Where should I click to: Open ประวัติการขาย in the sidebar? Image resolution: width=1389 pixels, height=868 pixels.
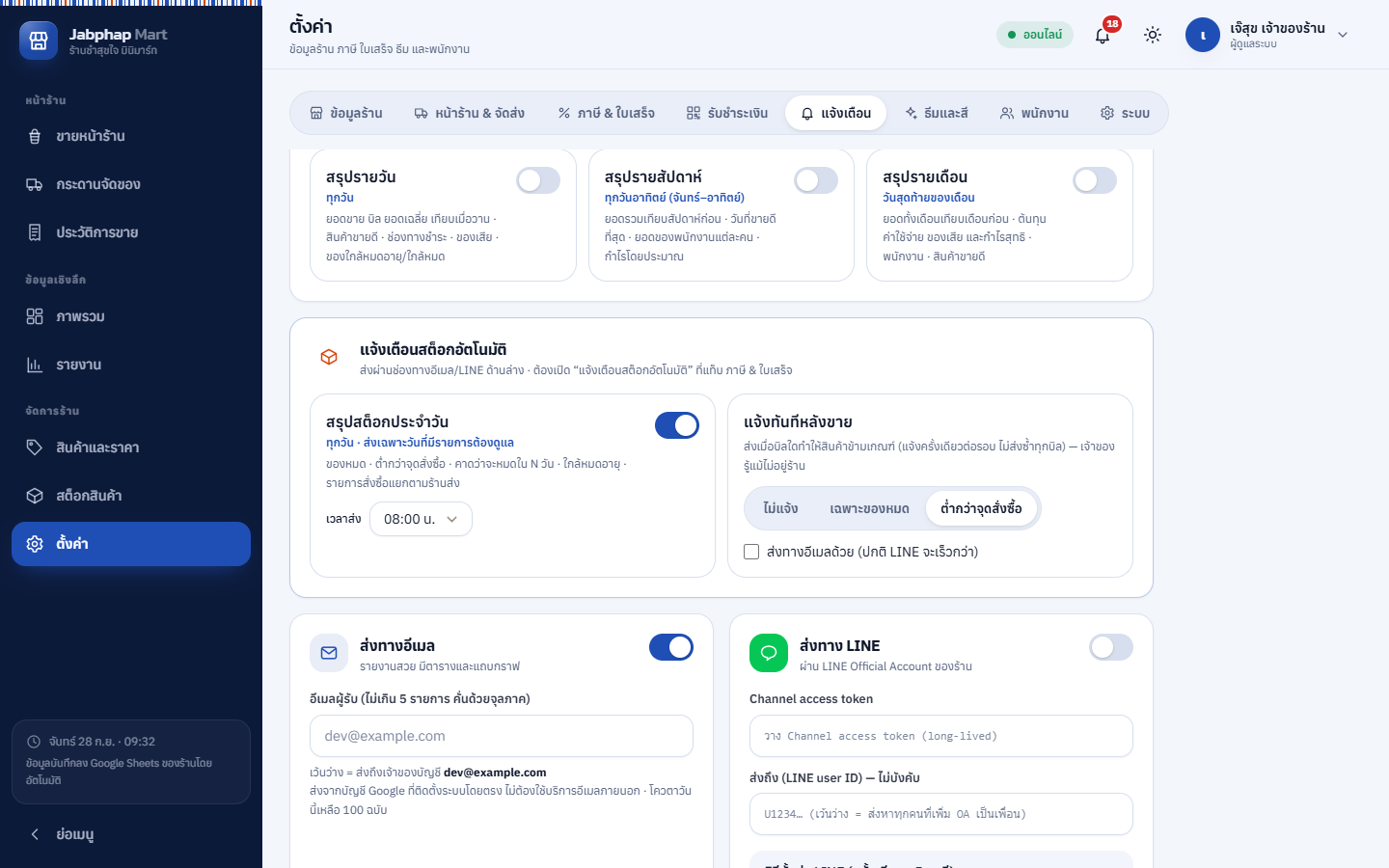click(131, 232)
